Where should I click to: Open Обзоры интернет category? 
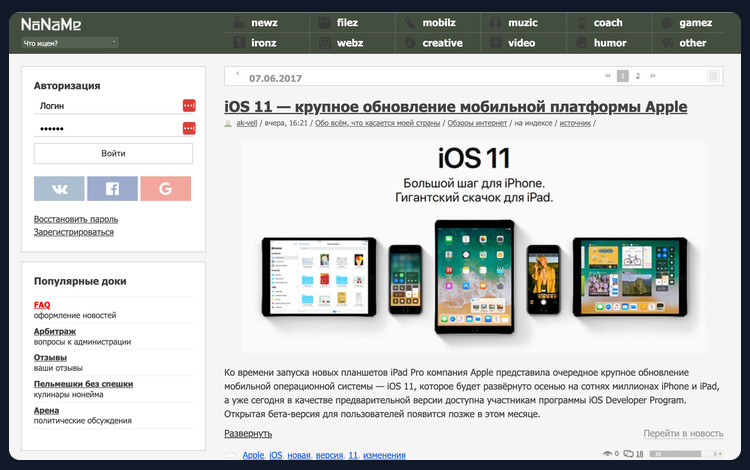coord(477,123)
